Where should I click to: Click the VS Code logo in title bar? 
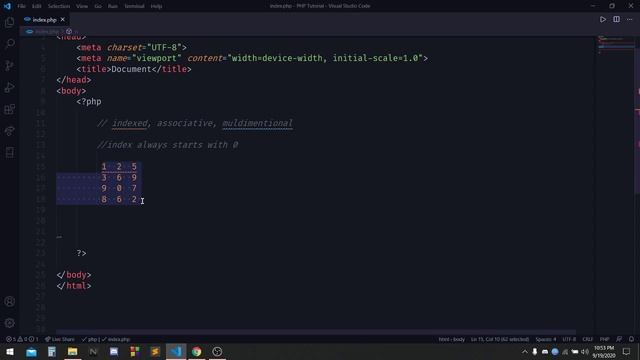tap(7, 6)
